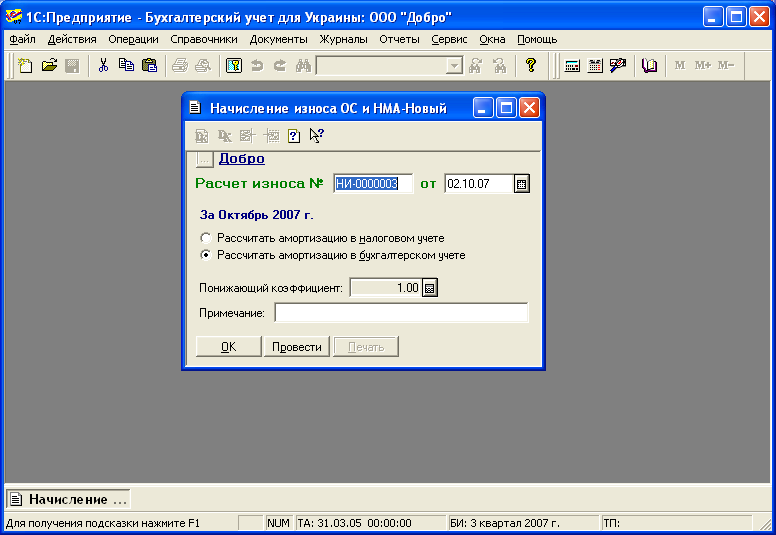Click the fourth dialog toolbar icon with dotted frame
776x535 pixels.
click(x=271, y=136)
